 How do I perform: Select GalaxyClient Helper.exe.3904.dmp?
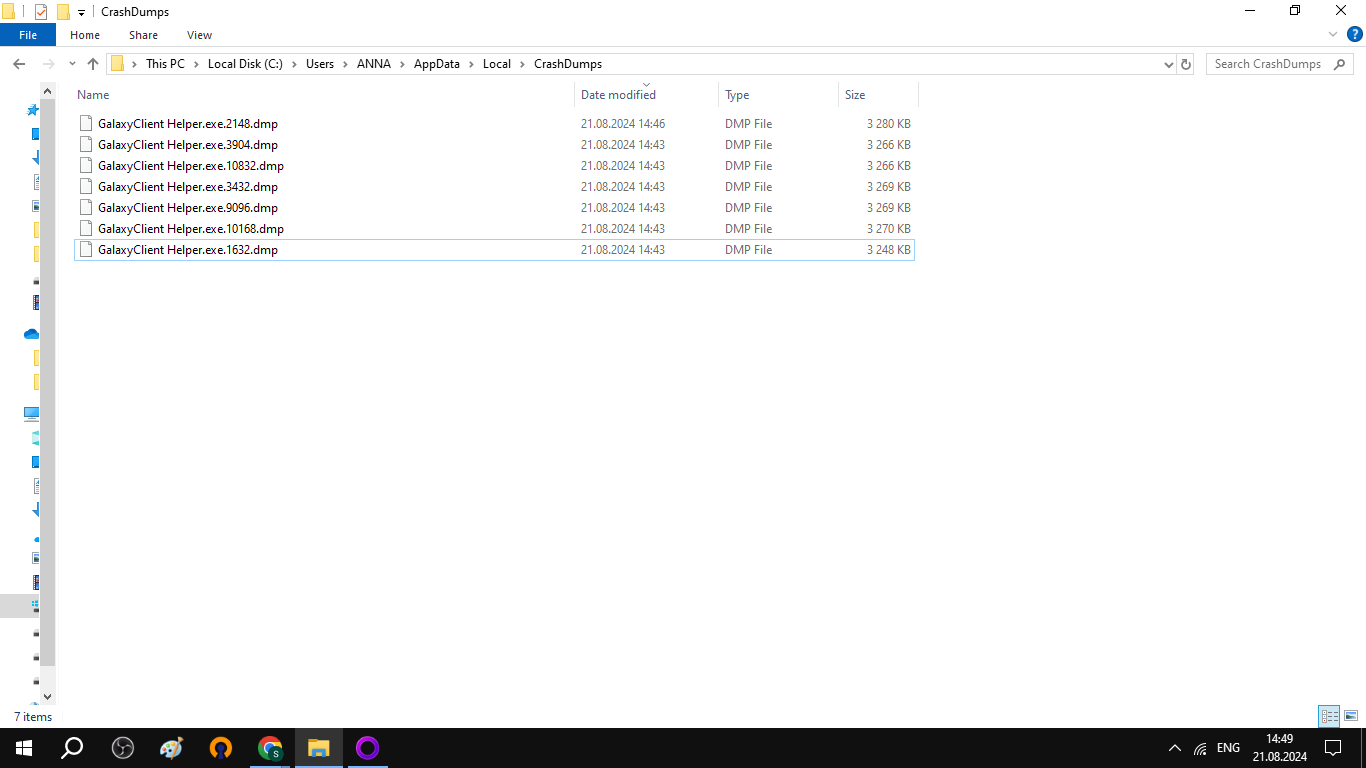(494, 145)
